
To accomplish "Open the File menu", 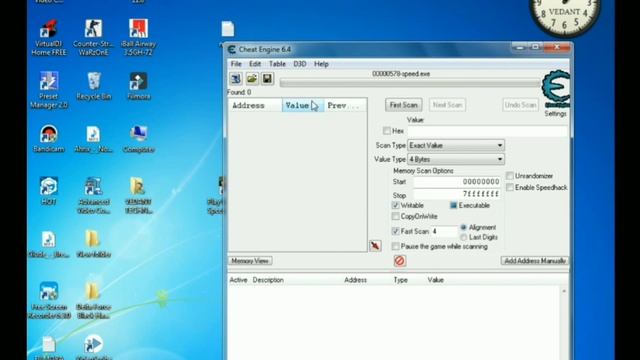I will coord(236,64).
